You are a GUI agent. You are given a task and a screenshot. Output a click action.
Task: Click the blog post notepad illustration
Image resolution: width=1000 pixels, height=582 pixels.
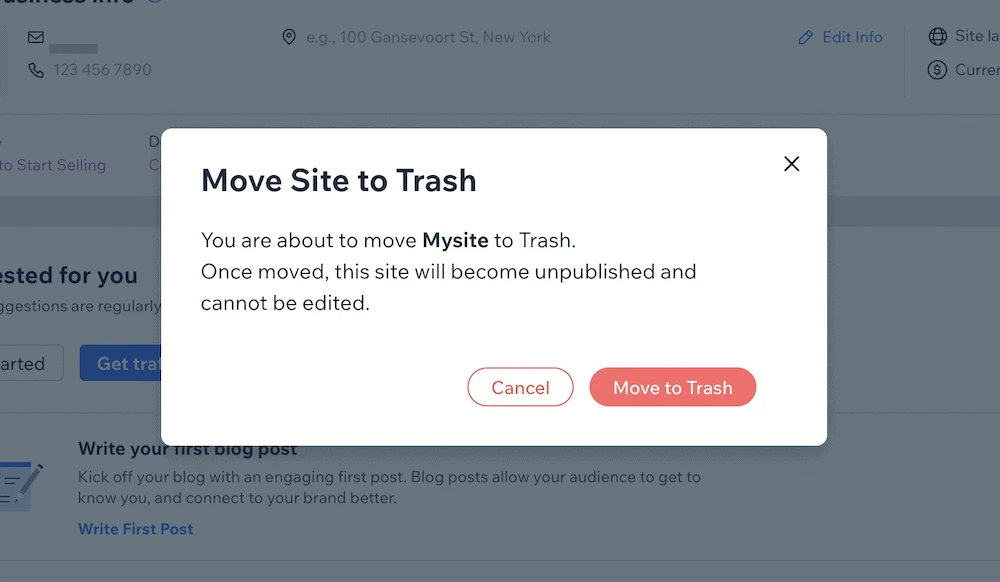coord(20,487)
